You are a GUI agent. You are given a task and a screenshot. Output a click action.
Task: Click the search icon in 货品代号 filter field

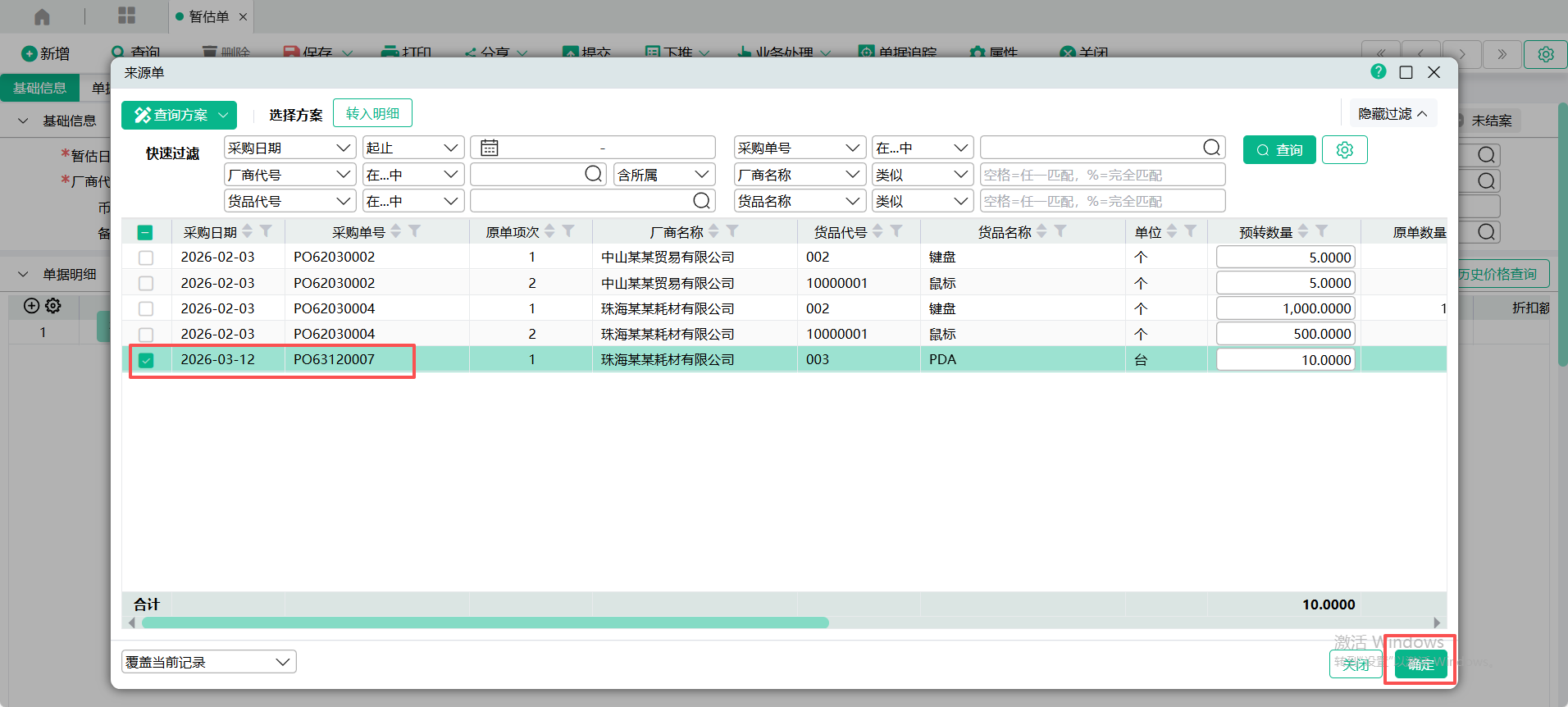(701, 201)
